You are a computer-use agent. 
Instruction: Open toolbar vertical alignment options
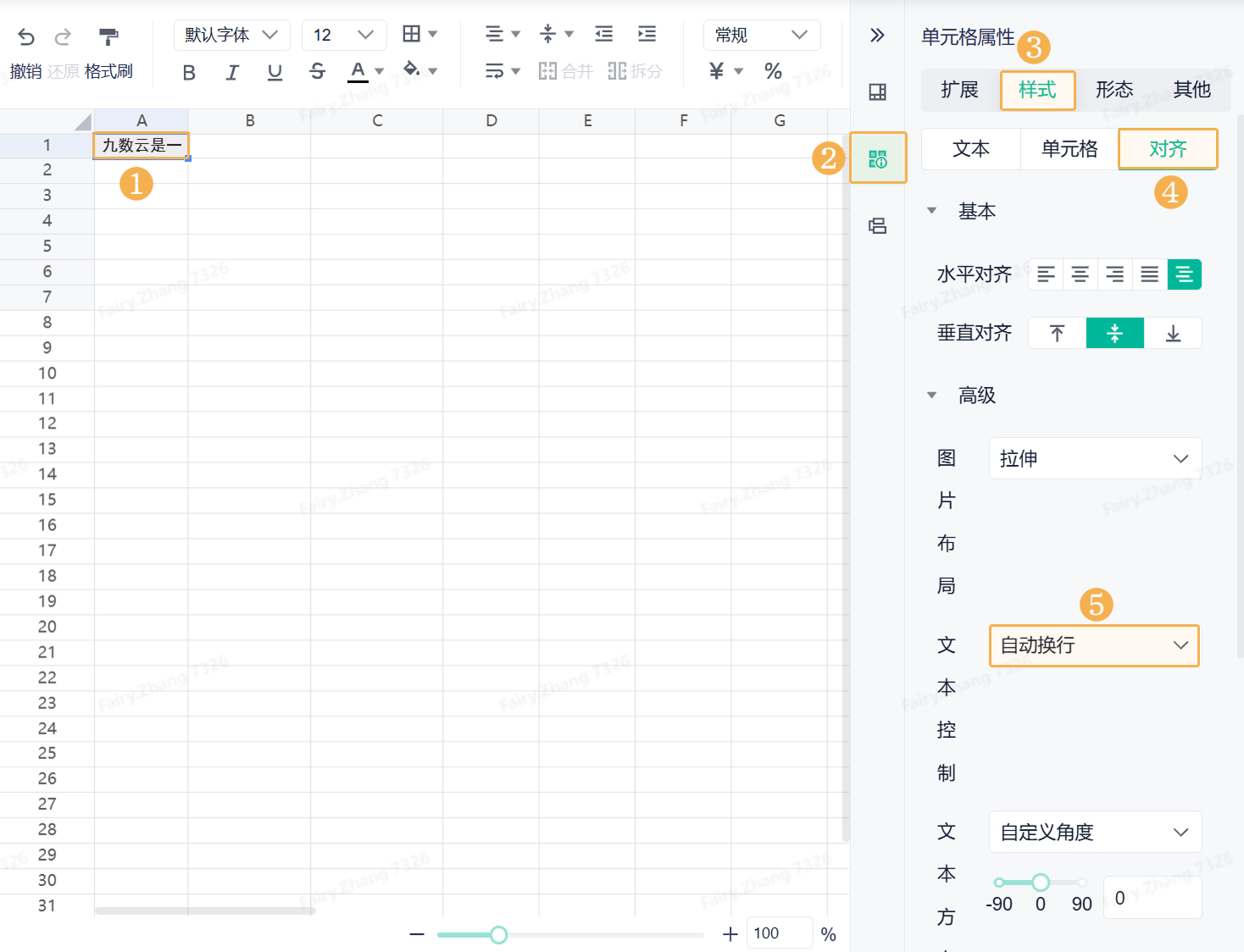click(x=557, y=34)
